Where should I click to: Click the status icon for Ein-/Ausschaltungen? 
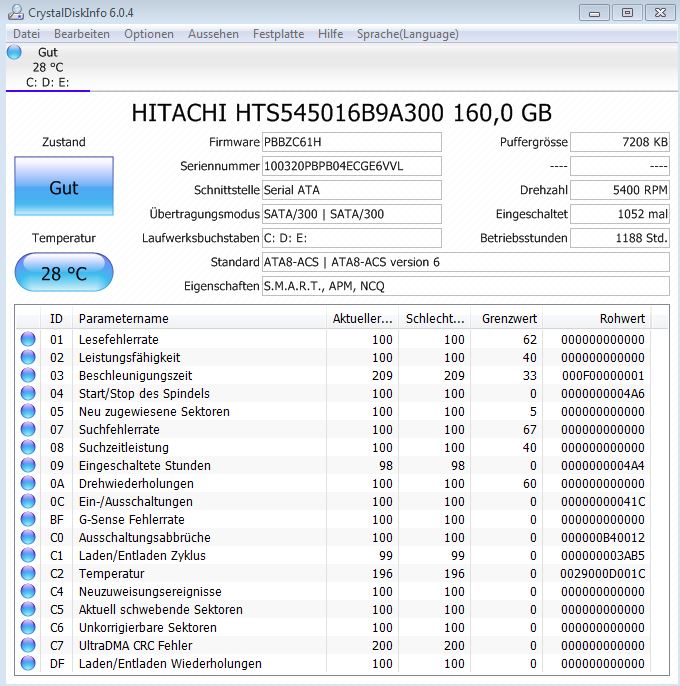[x=28, y=501]
